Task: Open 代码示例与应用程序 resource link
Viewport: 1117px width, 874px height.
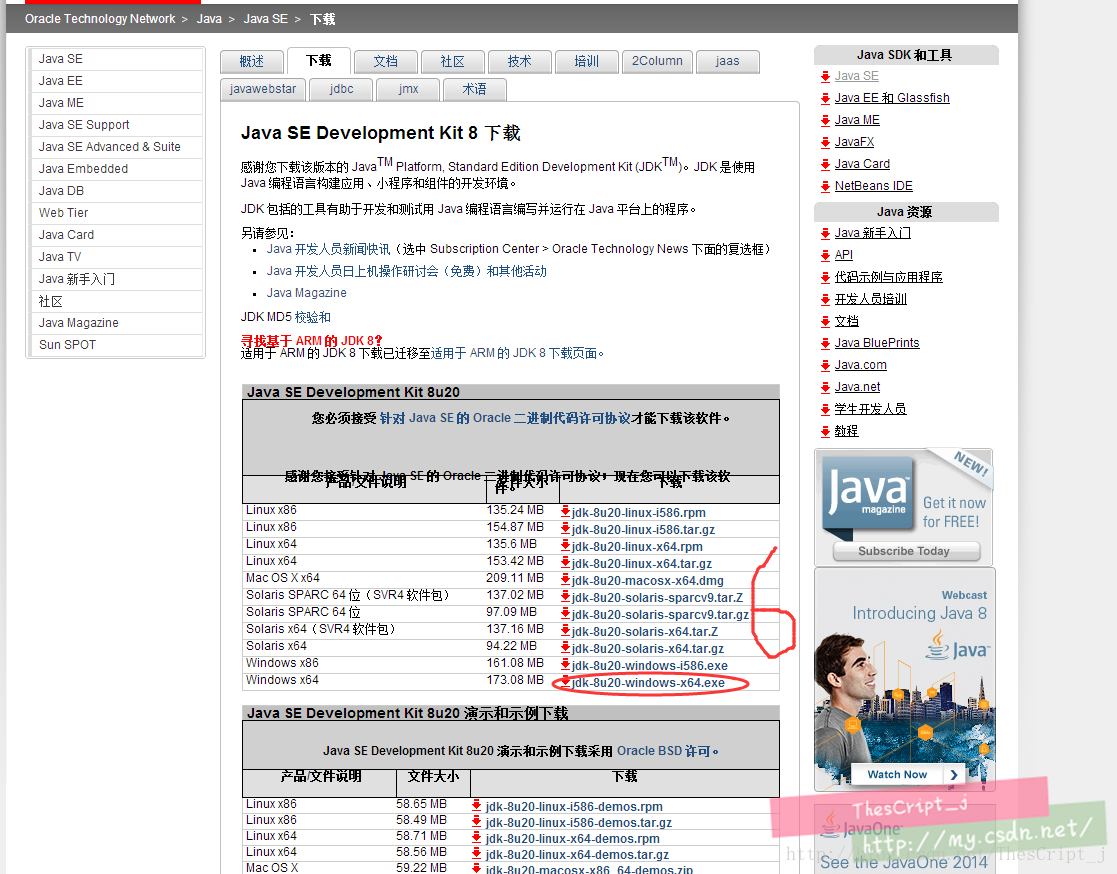Action: click(888, 277)
